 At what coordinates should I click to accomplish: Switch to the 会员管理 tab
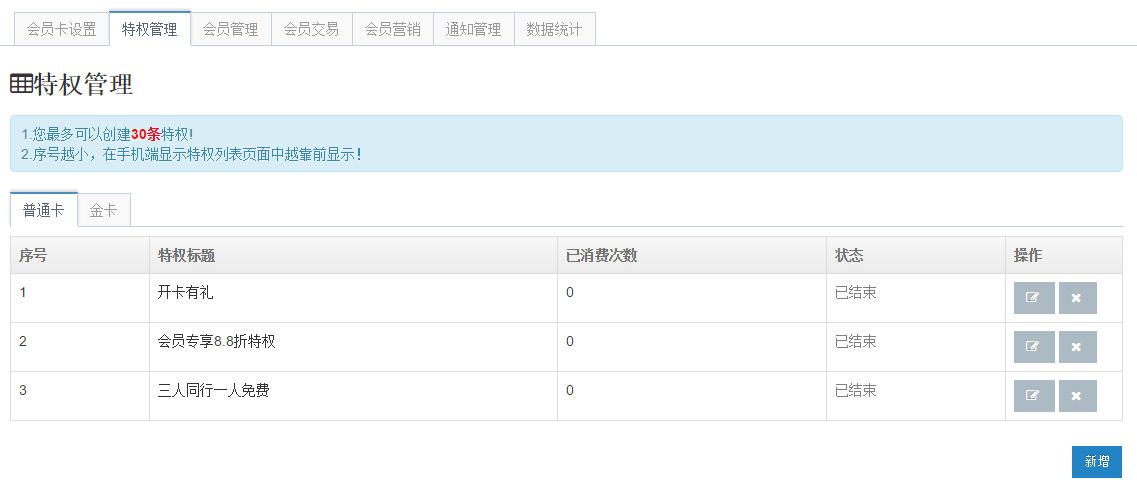tap(231, 29)
